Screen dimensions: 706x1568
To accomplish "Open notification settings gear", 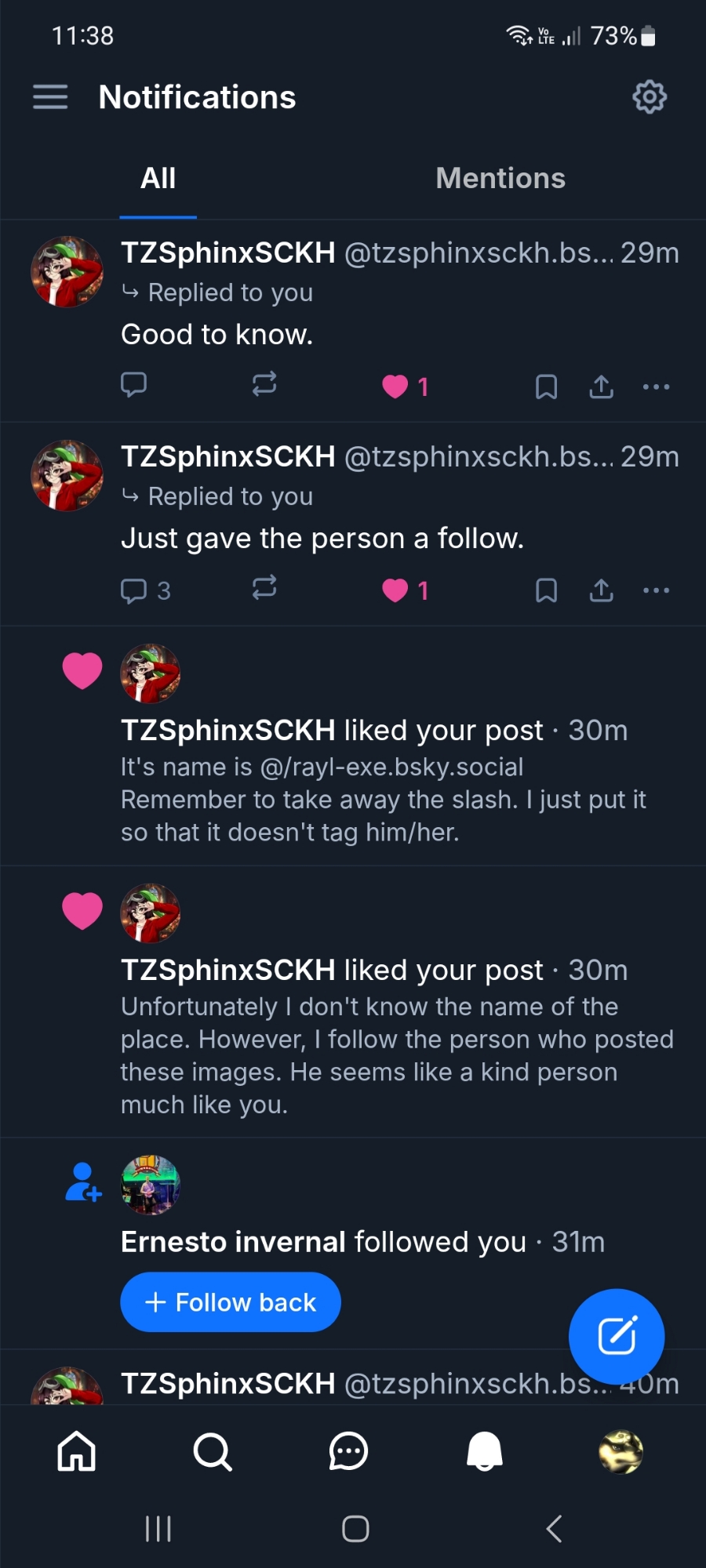I will (649, 97).
